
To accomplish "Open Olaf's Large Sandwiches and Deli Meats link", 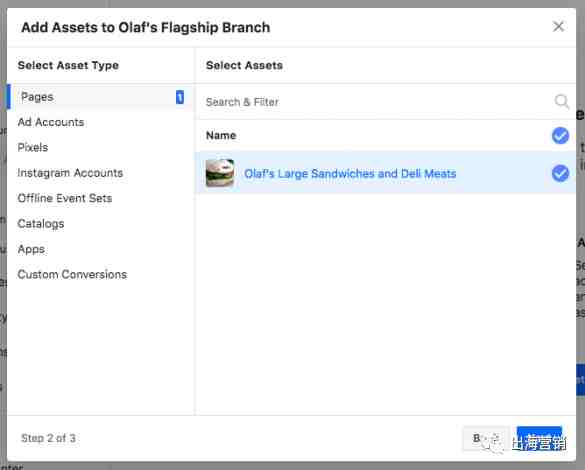I will pos(350,174).
